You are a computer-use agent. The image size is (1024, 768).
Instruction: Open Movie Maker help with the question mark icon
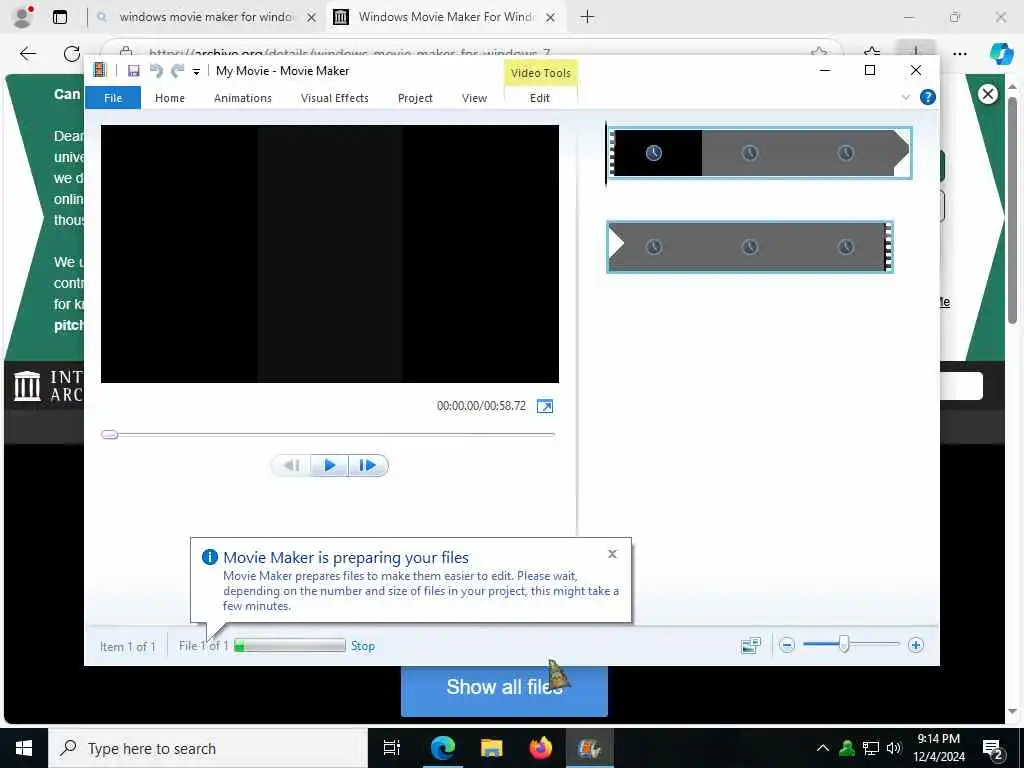927,97
